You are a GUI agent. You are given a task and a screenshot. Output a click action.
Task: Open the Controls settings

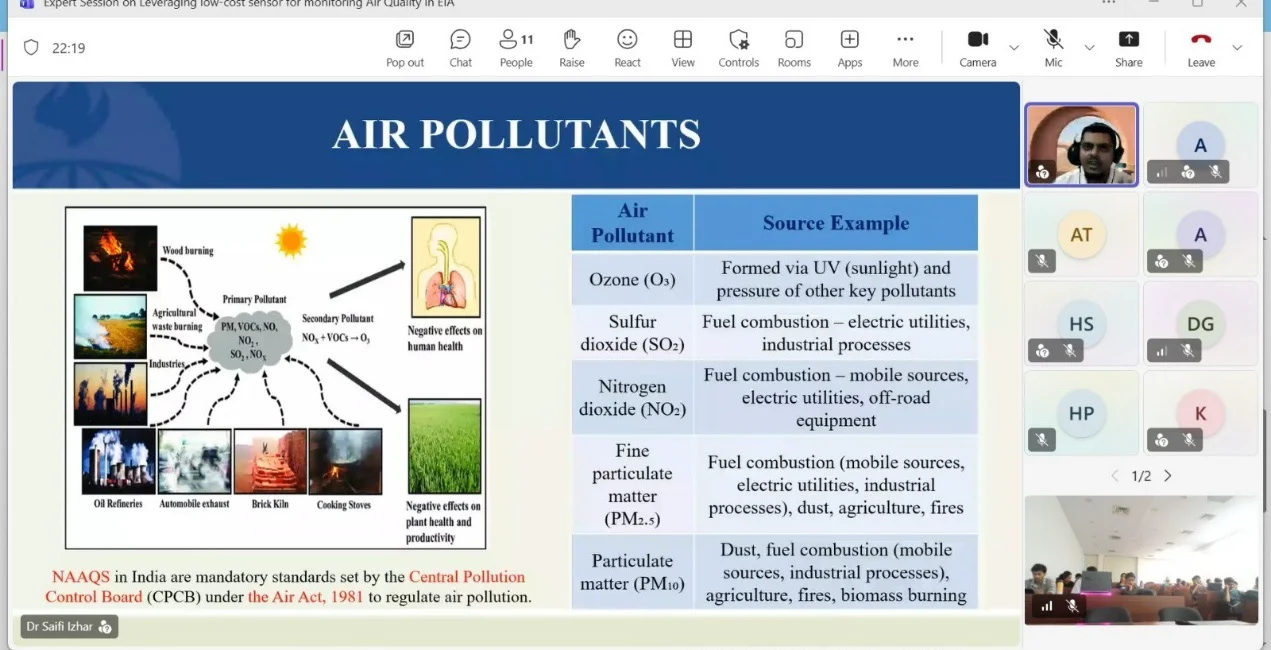point(739,48)
